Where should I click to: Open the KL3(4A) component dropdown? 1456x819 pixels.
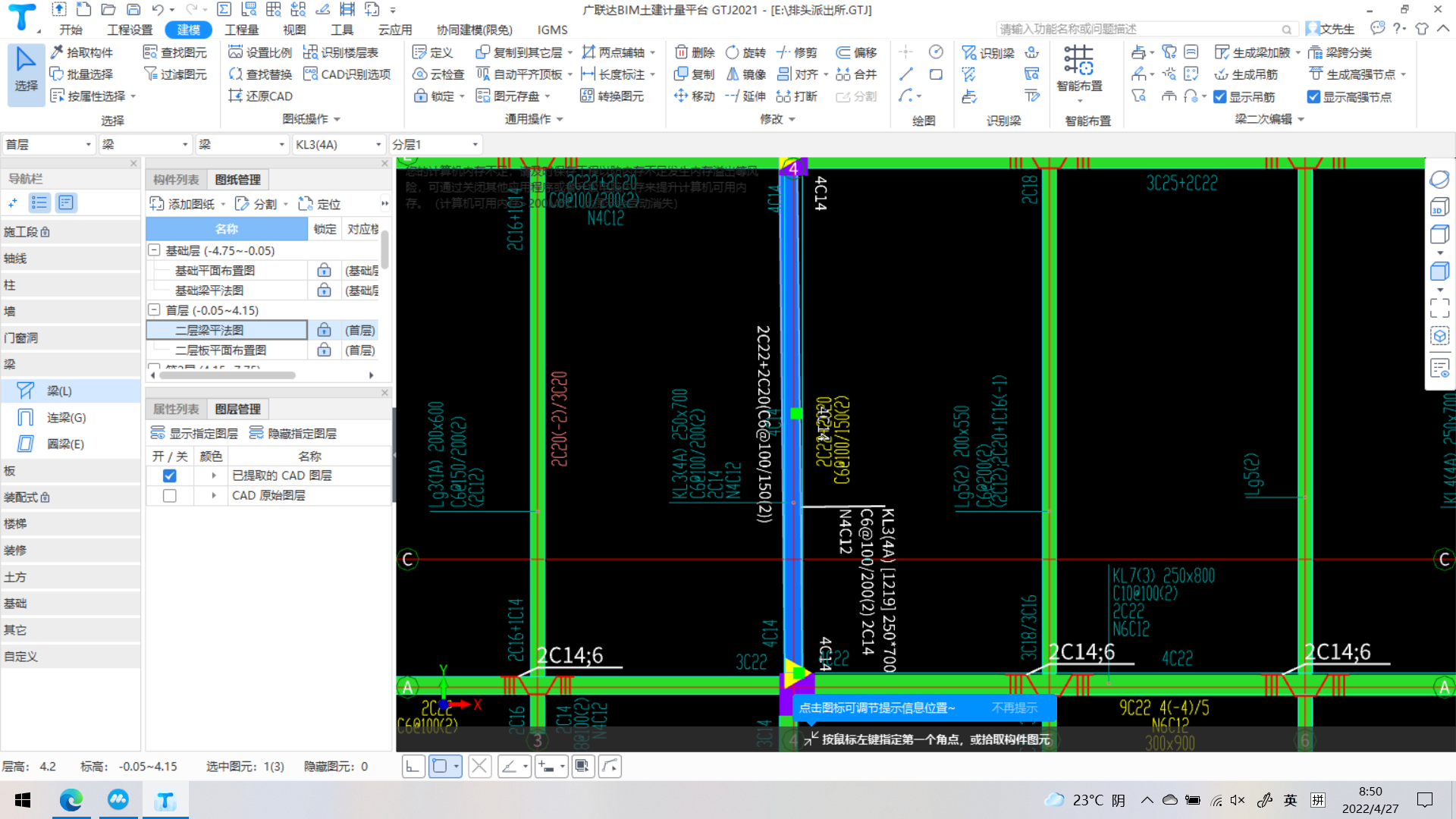coord(338,144)
